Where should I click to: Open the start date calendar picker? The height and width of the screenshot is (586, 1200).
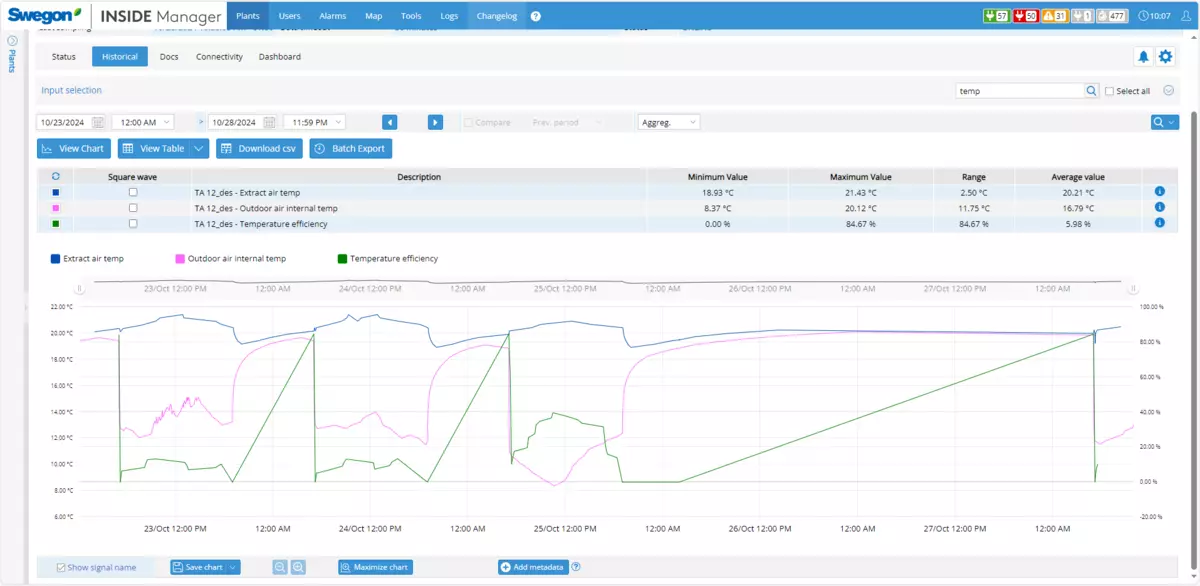pos(98,122)
